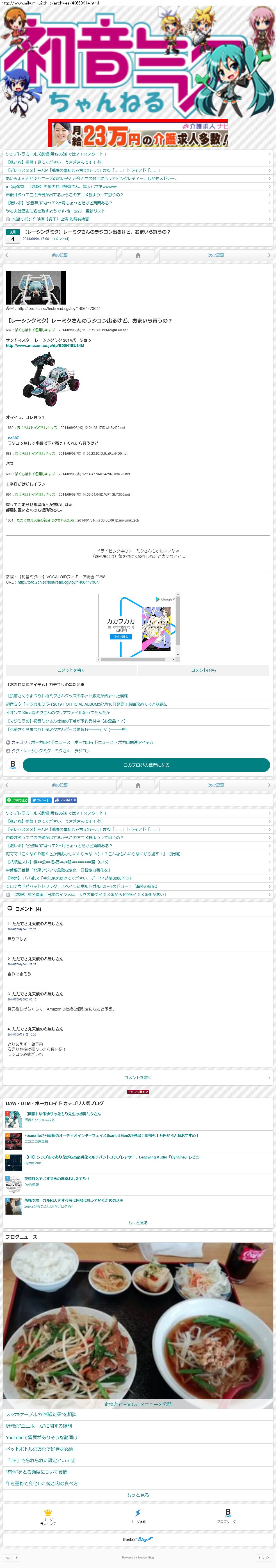This screenshot has height=1568, width=276.
Task: Click もっと見る under the category popular blogs
Action: 138,1222
